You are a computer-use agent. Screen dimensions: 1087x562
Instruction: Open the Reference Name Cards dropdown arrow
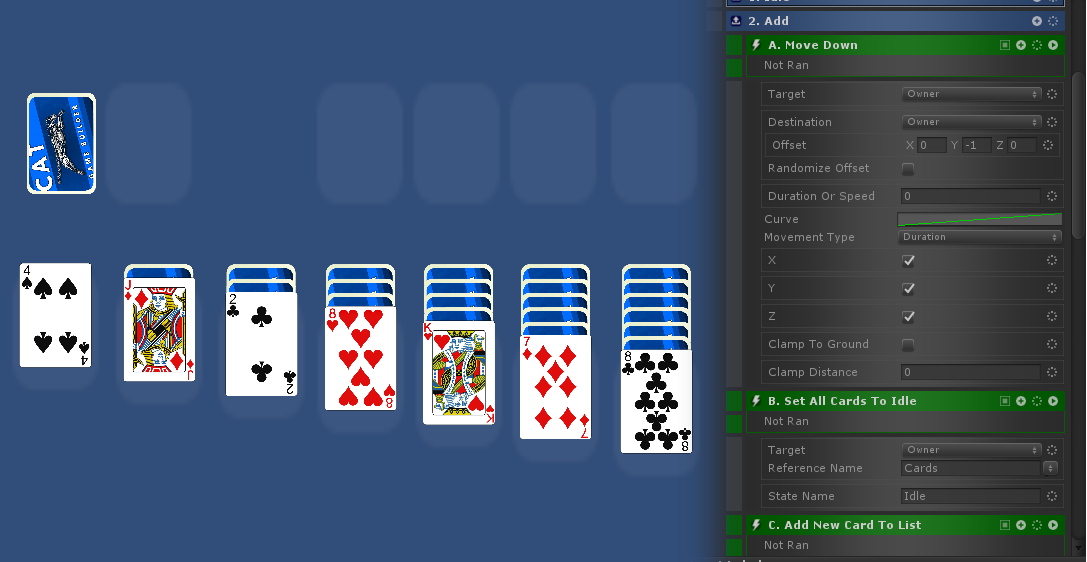tap(1050, 468)
